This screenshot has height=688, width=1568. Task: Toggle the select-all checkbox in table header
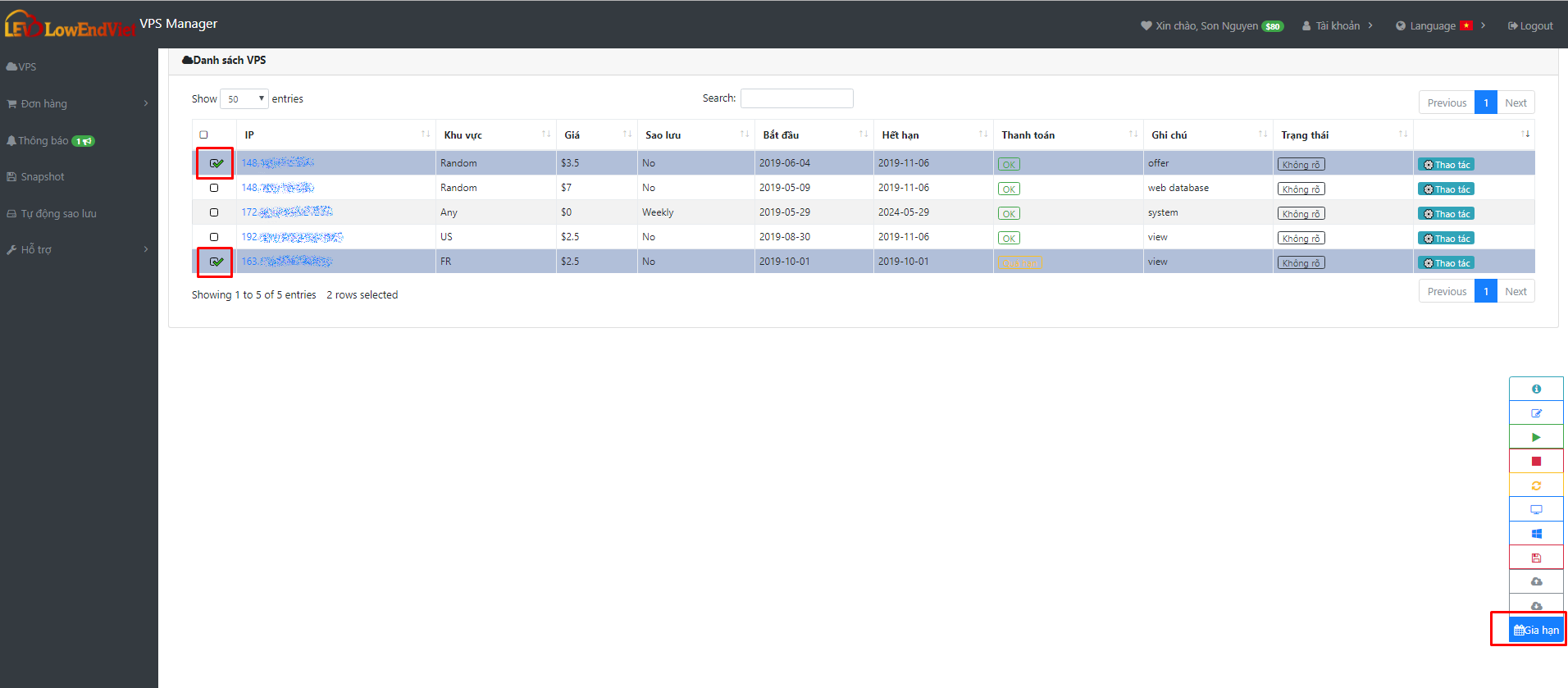pyautogui.click(x=204, y=135)
